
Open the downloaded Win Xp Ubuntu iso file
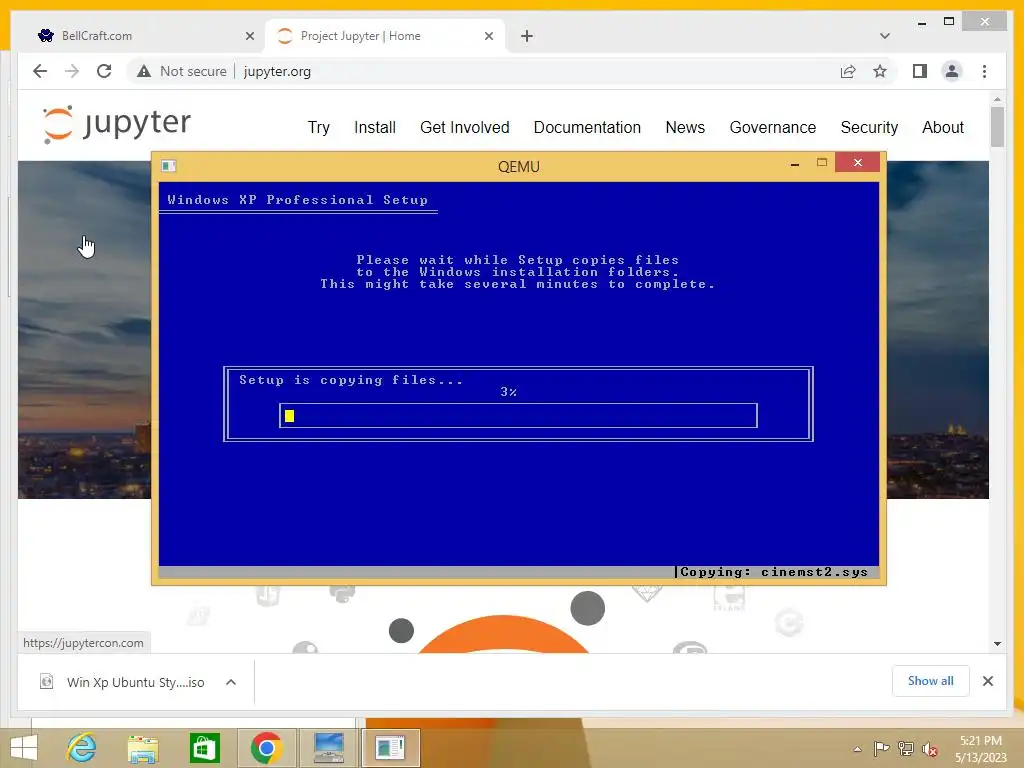[x=135, y=682]
